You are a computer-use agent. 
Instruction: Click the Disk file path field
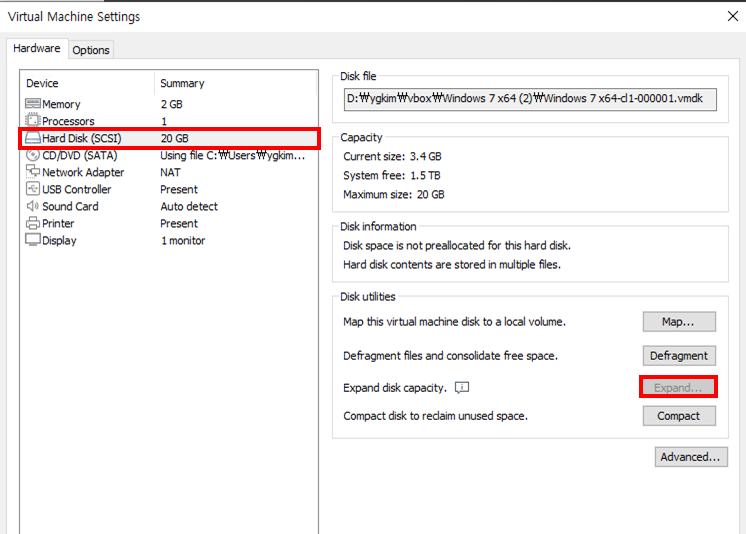530,99
